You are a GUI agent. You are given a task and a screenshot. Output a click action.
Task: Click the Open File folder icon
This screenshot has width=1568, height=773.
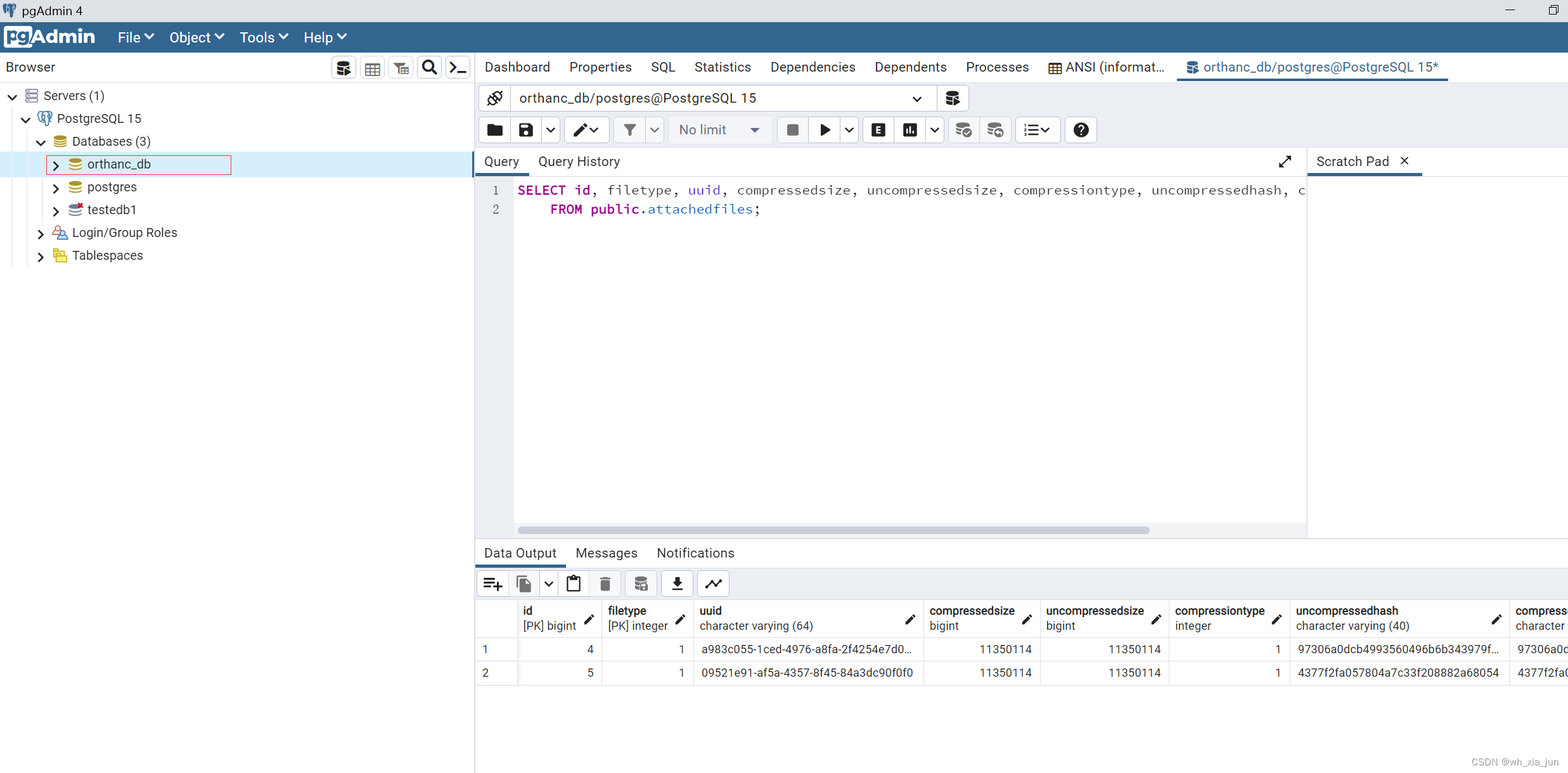tap(494, 130)
